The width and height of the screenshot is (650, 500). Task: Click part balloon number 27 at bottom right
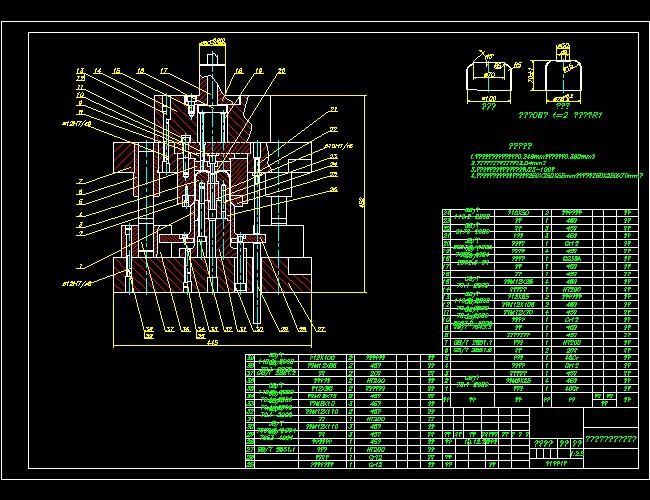click(x=321, y=328)
